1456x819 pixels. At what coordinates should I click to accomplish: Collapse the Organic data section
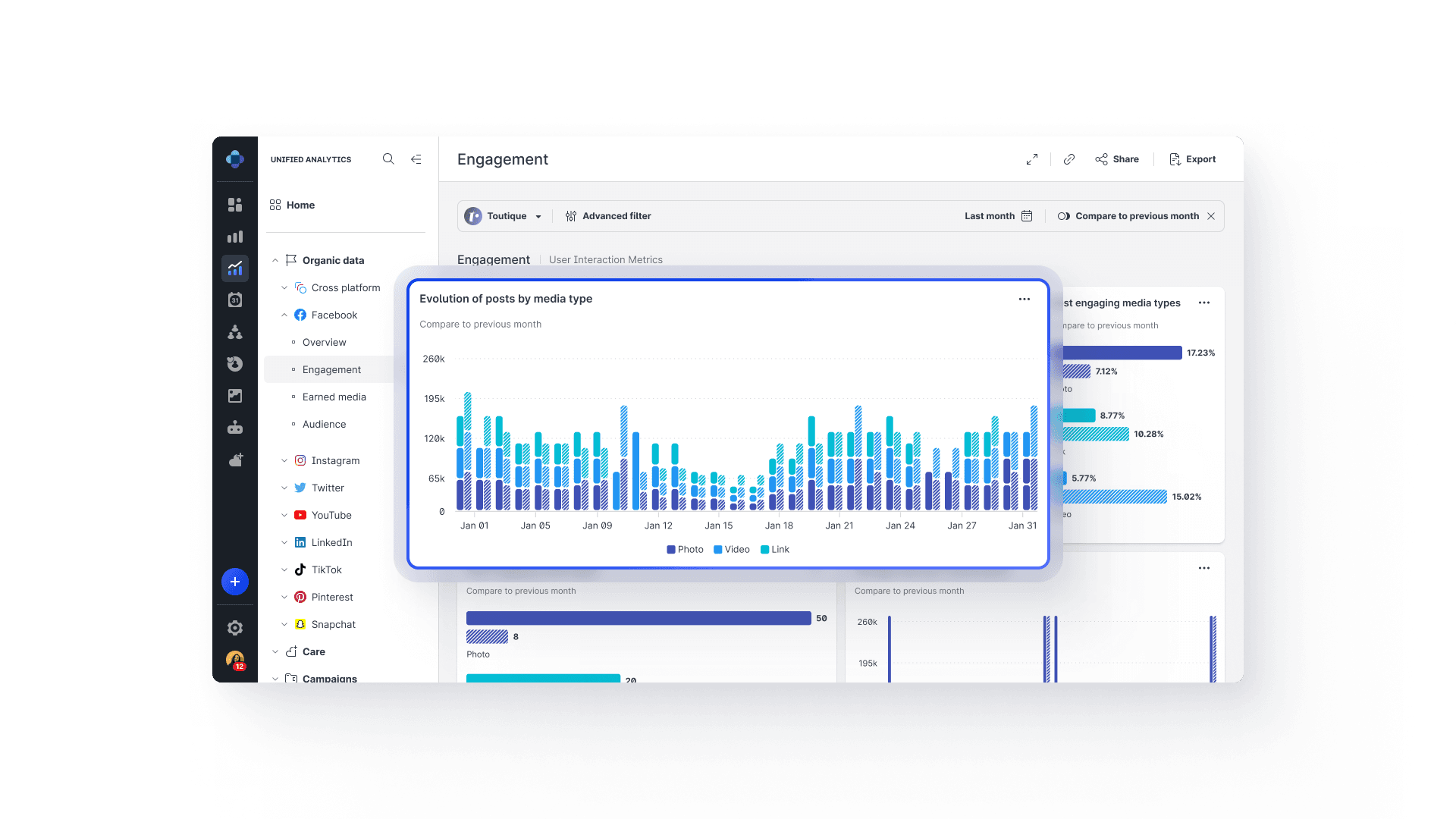click(x=275, y=260)
